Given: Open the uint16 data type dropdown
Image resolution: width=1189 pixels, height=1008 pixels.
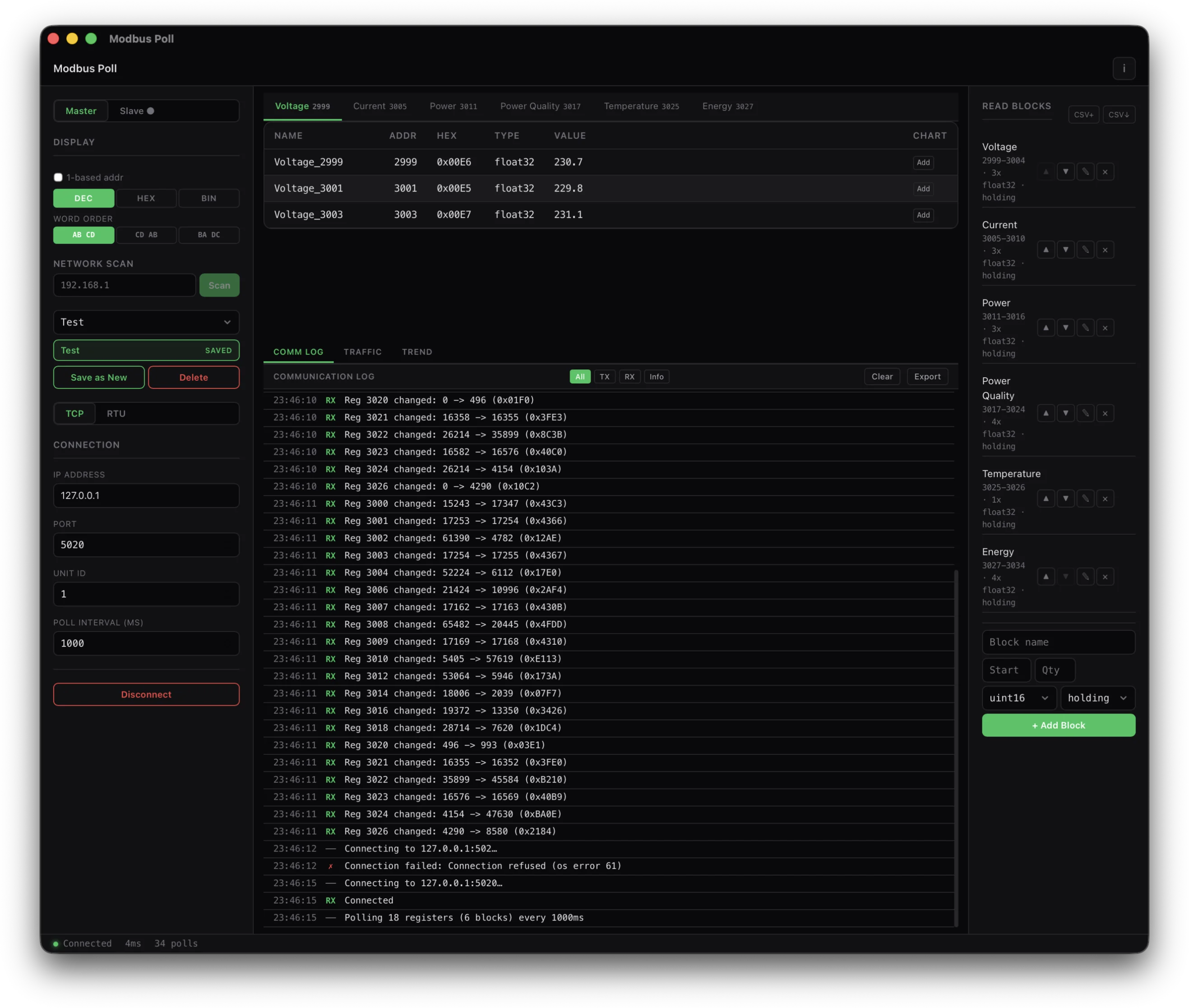Looking at the screenshot, I should coord(1019,698).
